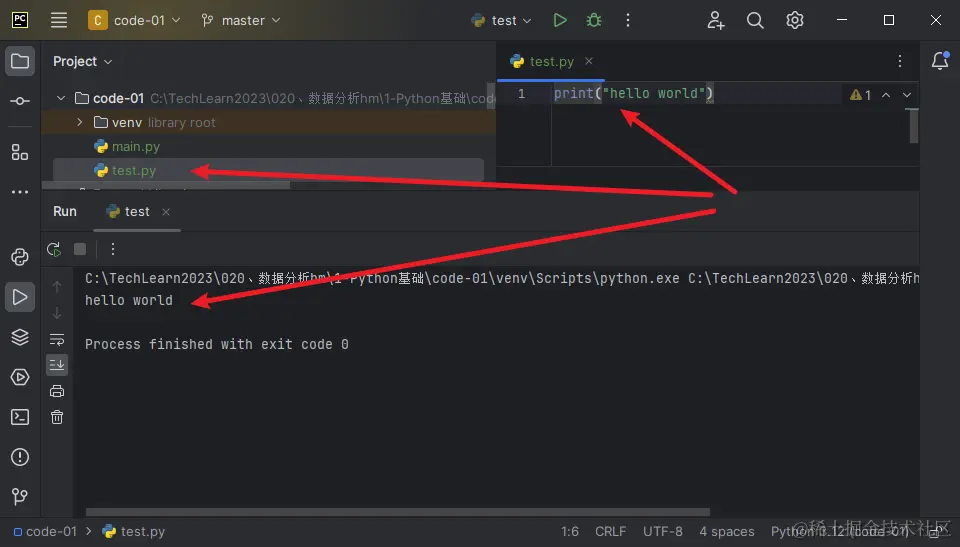This screenshot has height=547, width=960.
Task: Collapse the code-01 root folder
Action: point(61,98)
